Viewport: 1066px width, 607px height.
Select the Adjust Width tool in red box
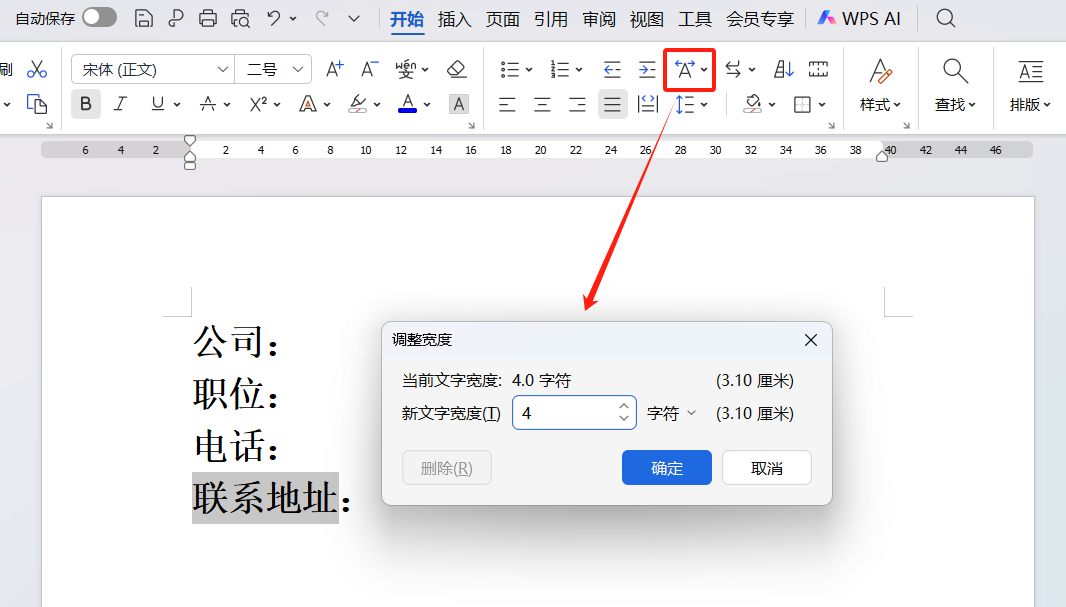(x=687, y=69)
